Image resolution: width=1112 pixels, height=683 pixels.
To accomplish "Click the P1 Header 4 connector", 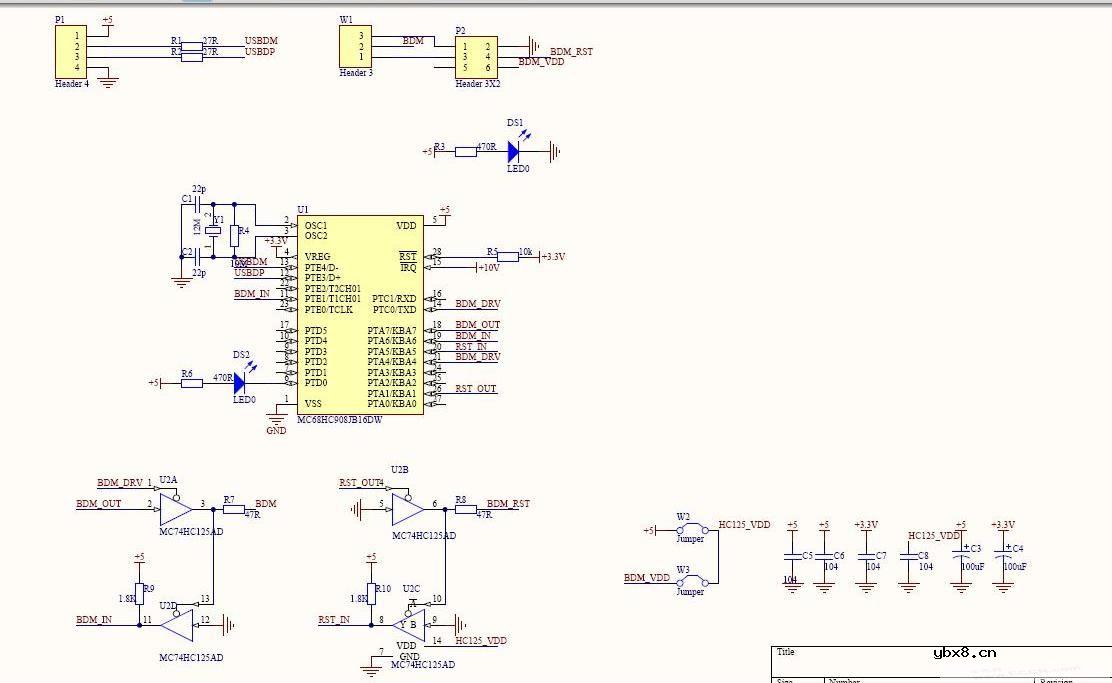I will 72,52.
